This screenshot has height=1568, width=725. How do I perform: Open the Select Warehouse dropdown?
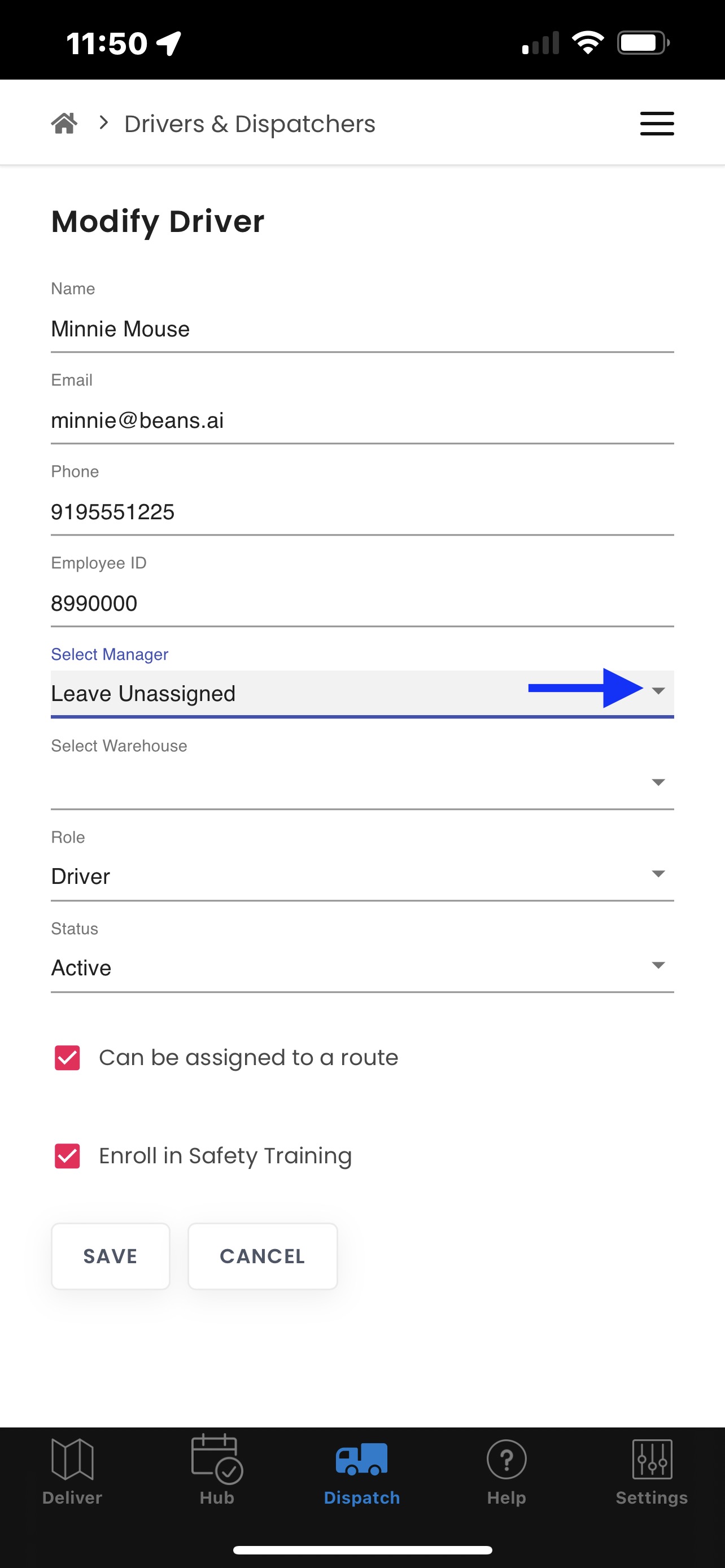click(x=658, y=782)
